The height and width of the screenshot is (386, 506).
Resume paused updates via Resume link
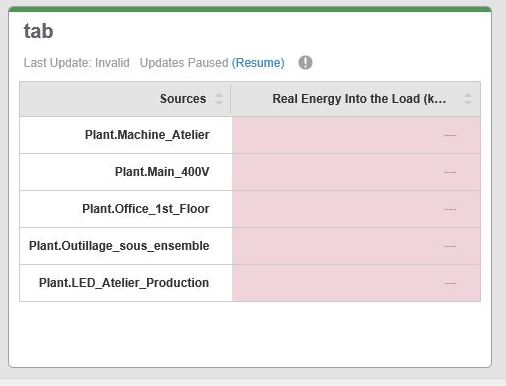coord(258,63)
